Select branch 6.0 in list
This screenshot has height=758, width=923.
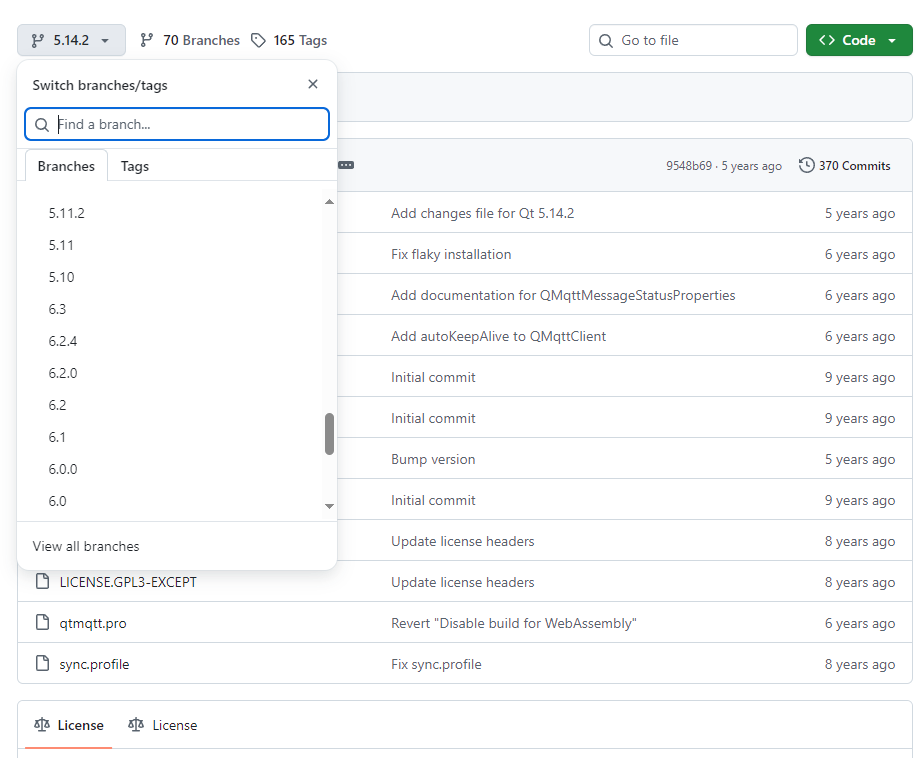(57, 501)
